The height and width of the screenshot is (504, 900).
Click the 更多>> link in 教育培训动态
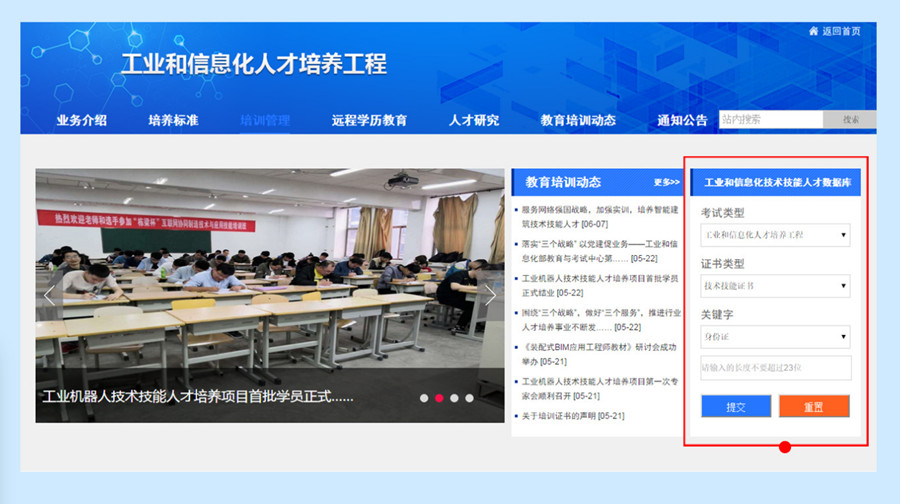point(666,183)
